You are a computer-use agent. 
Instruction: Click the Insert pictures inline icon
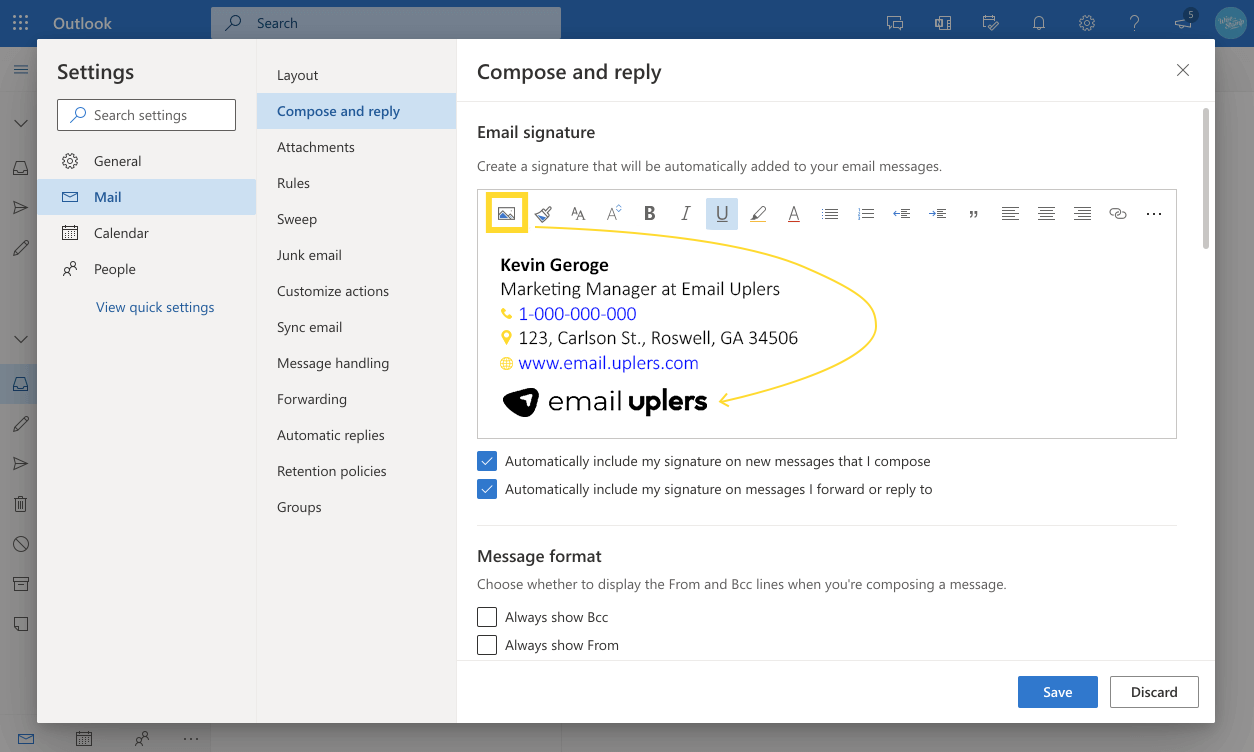coord(507,213)
